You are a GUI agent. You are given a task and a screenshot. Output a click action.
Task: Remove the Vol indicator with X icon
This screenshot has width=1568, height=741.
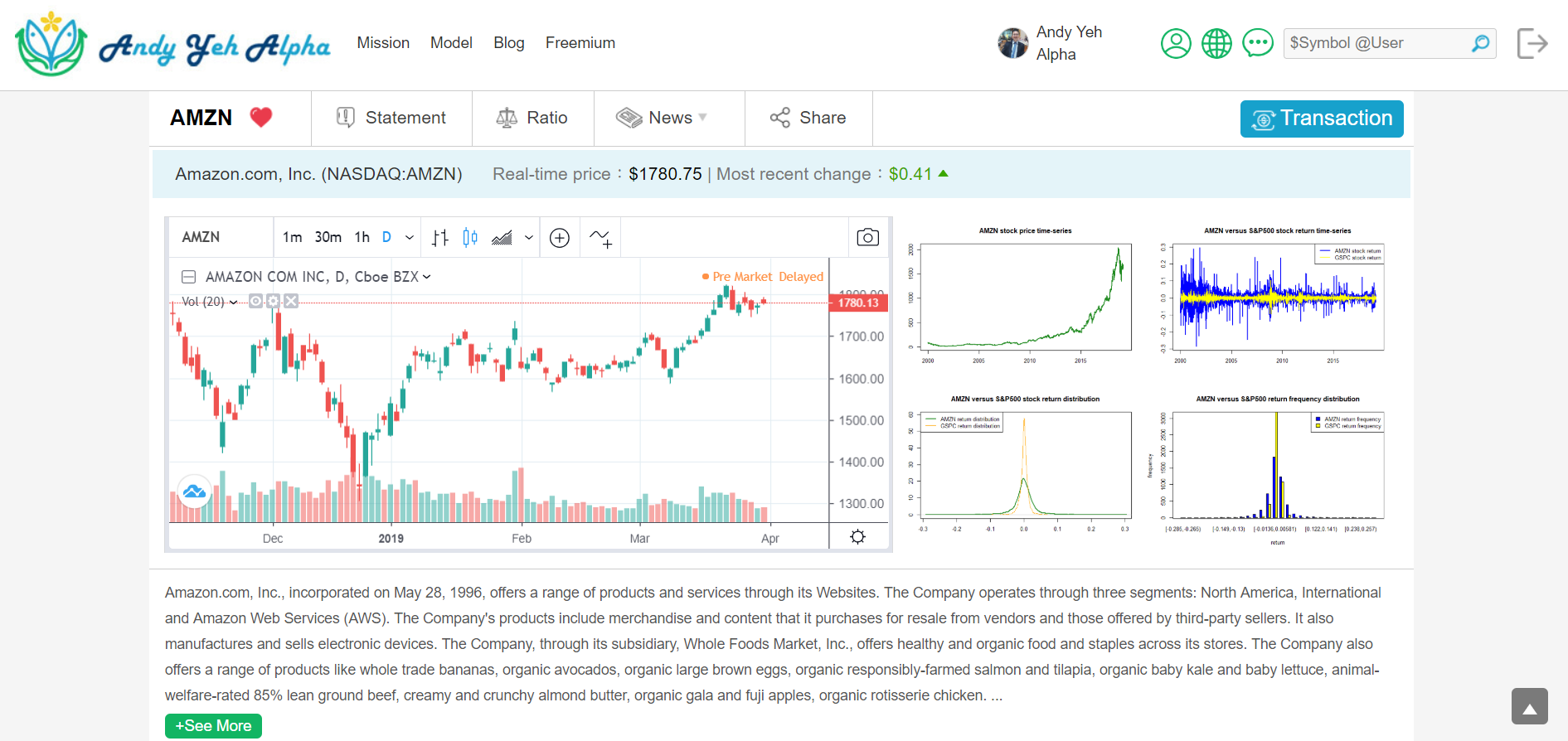coord(291,301)
